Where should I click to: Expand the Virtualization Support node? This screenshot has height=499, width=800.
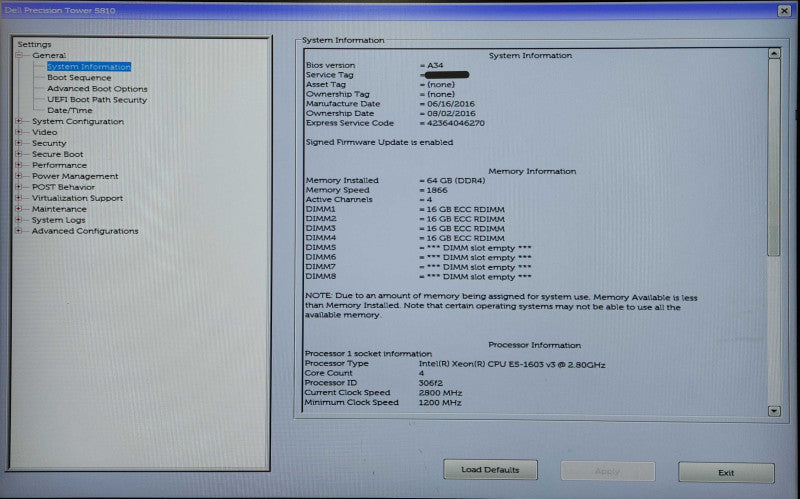tap(19, 197)
